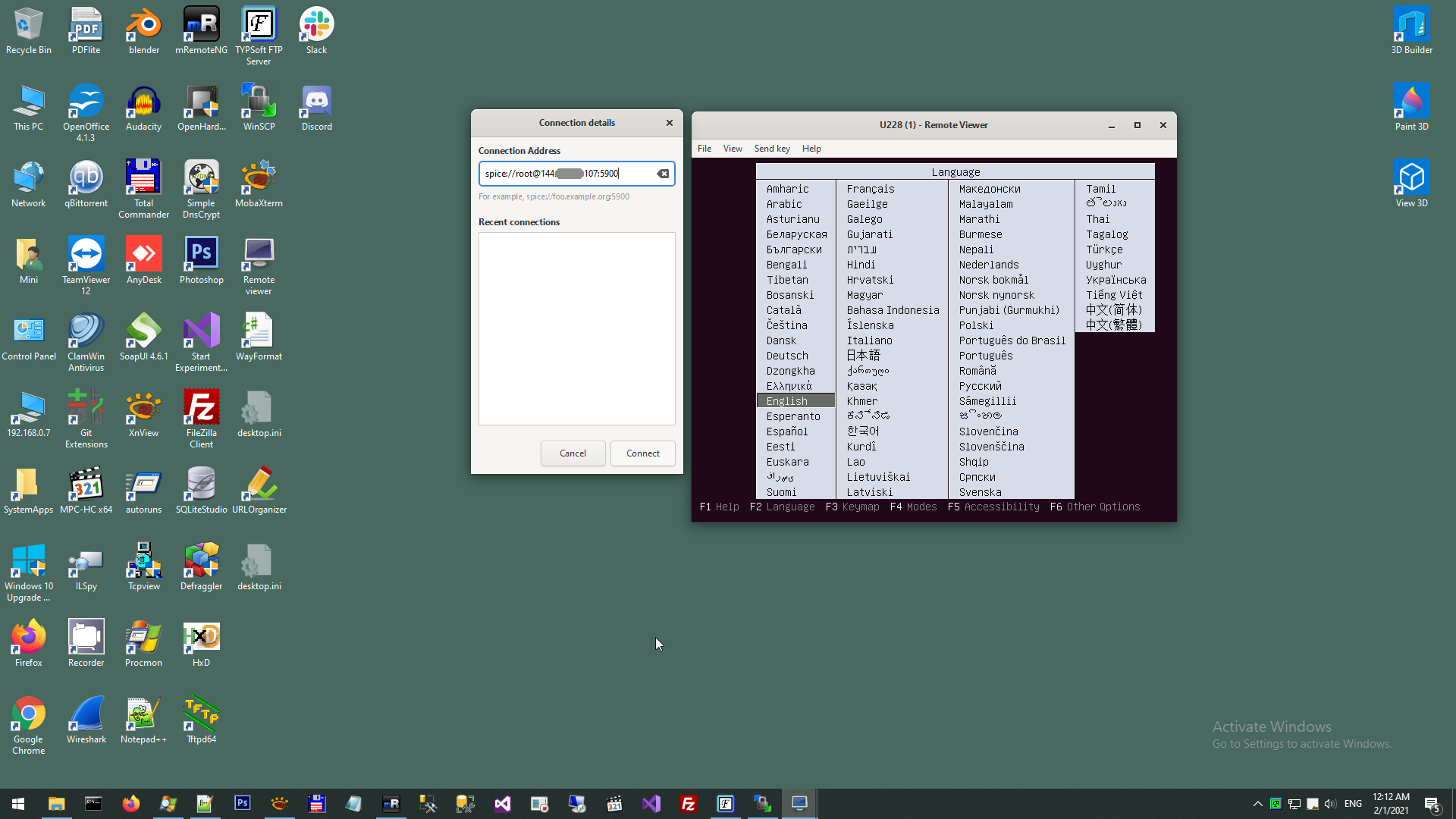
Task: Click the Photoshop icon in the taskbar
Action: tap(243, 803)
